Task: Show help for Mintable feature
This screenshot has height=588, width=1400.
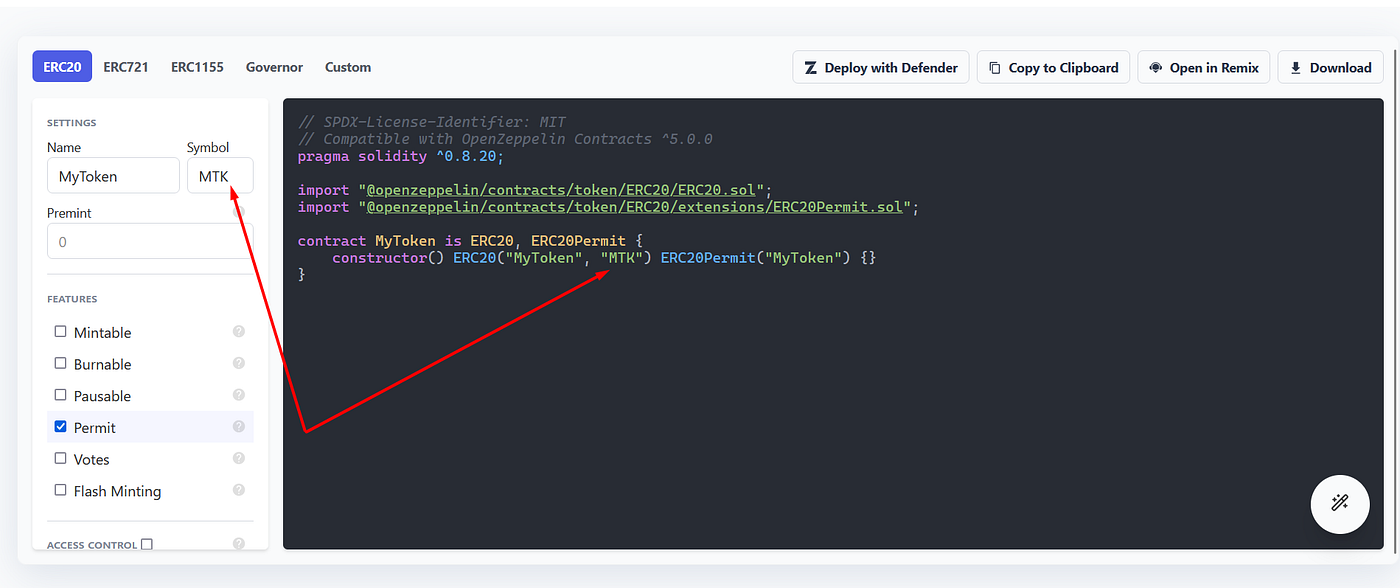Action: click(x=239, y=331)
